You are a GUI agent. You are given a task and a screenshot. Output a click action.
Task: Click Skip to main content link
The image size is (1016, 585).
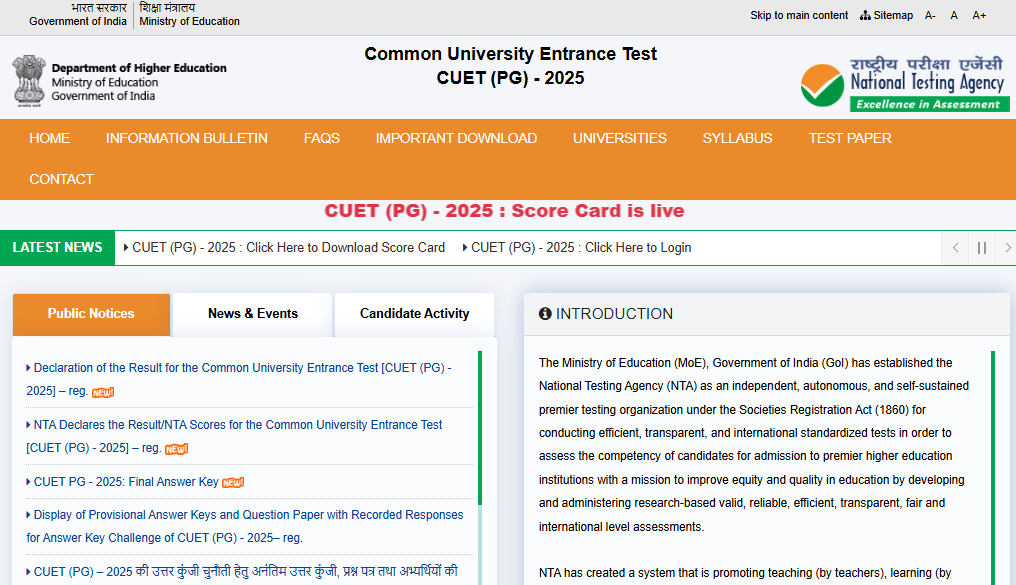coord(799,15)
